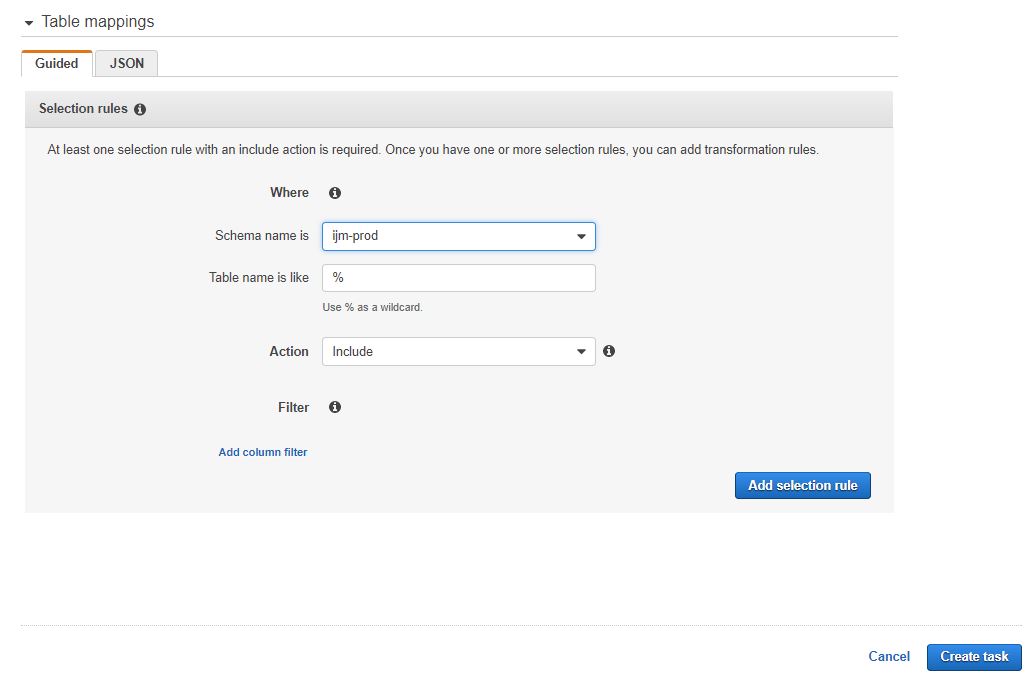
Task: Open the Schema name is dropdown
Action: click(459, 236)
